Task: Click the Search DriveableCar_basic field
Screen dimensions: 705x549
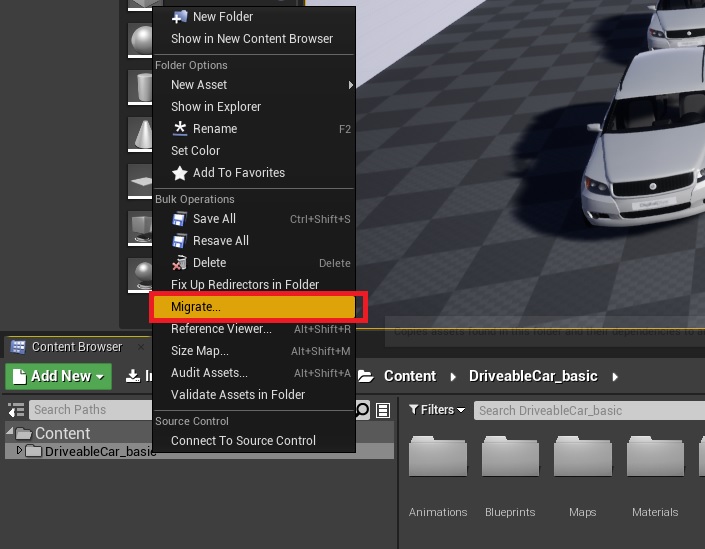Action: click(x=585, y=410)
